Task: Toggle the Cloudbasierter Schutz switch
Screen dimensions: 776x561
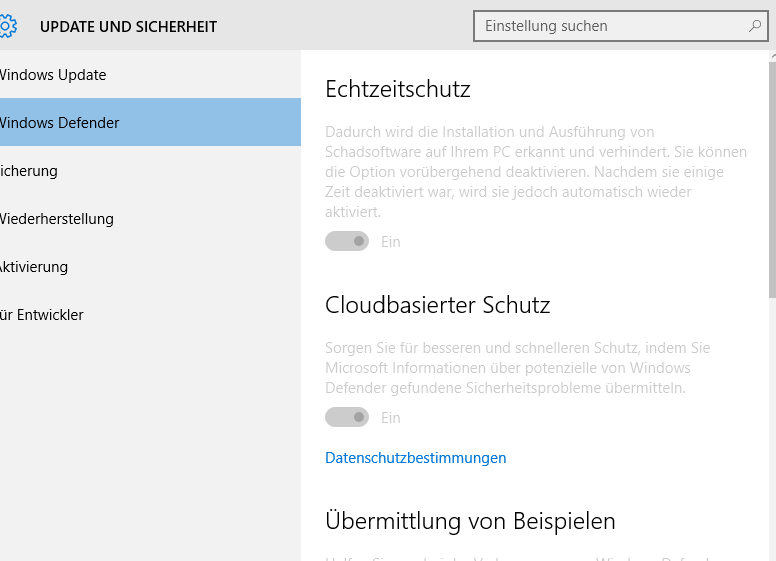Action: [347, 417]
